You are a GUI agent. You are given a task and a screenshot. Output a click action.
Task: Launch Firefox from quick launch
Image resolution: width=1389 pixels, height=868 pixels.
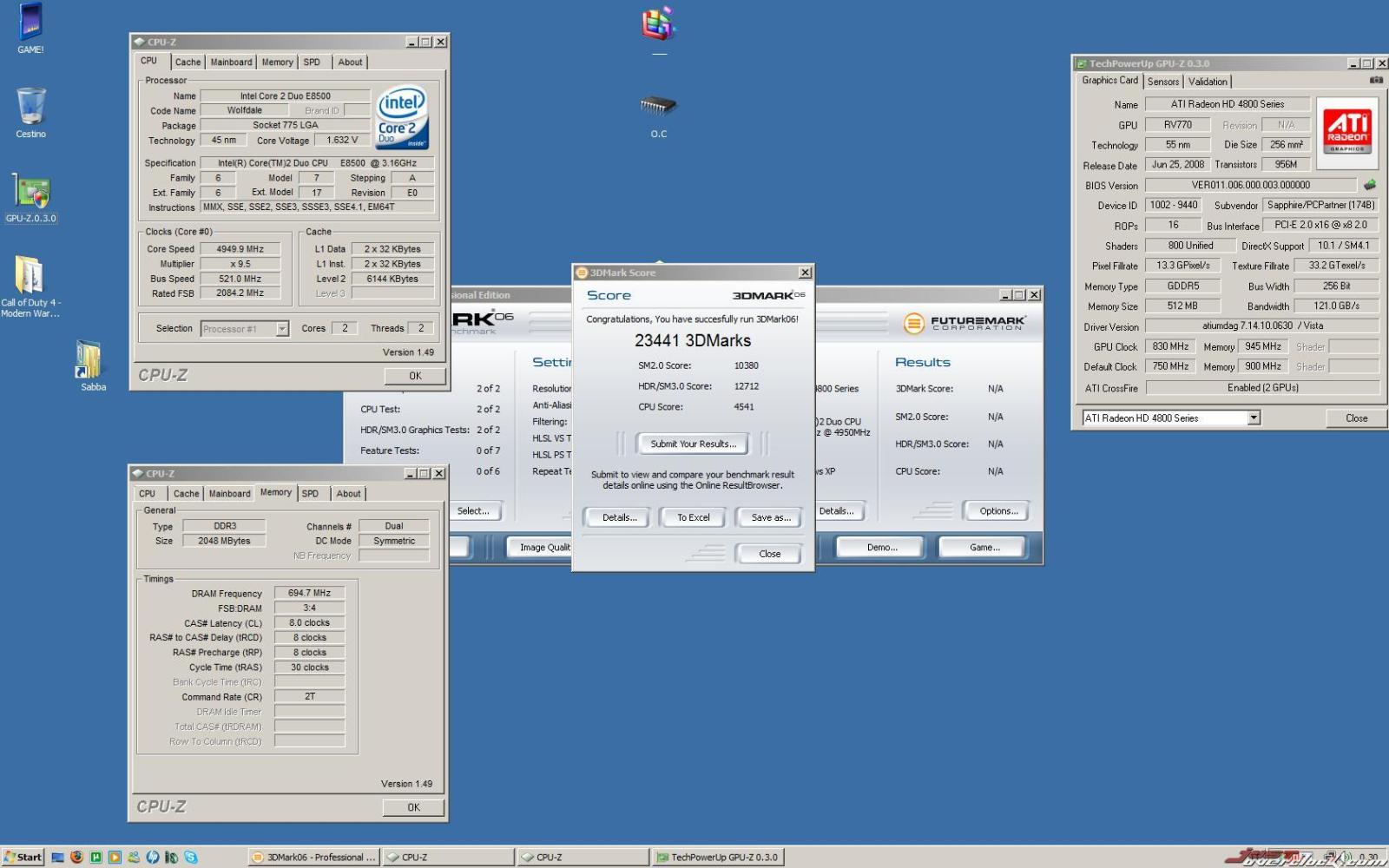click(x=76, y=858)
